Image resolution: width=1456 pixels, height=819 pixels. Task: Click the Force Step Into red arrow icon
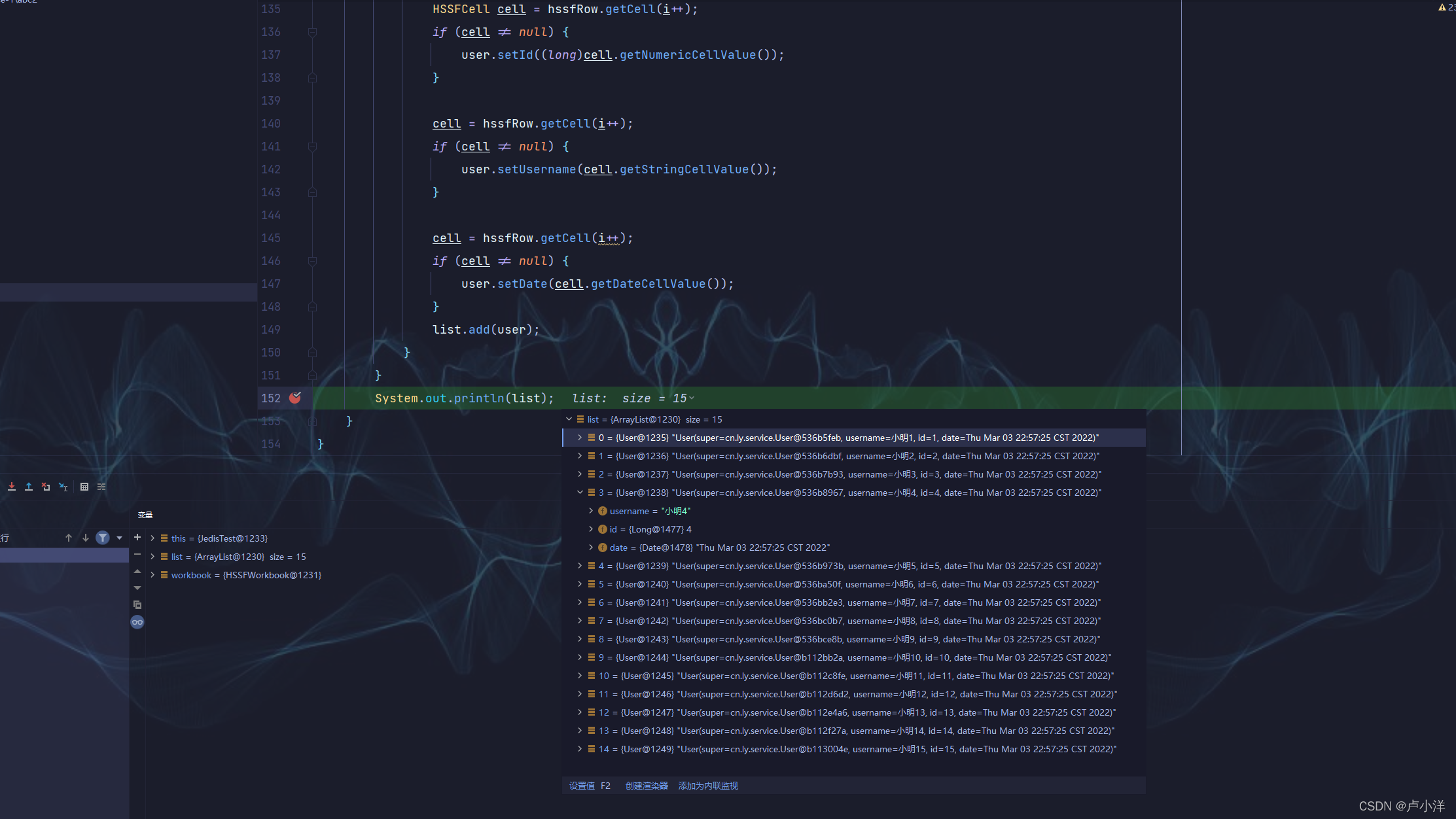click(12, 487)
